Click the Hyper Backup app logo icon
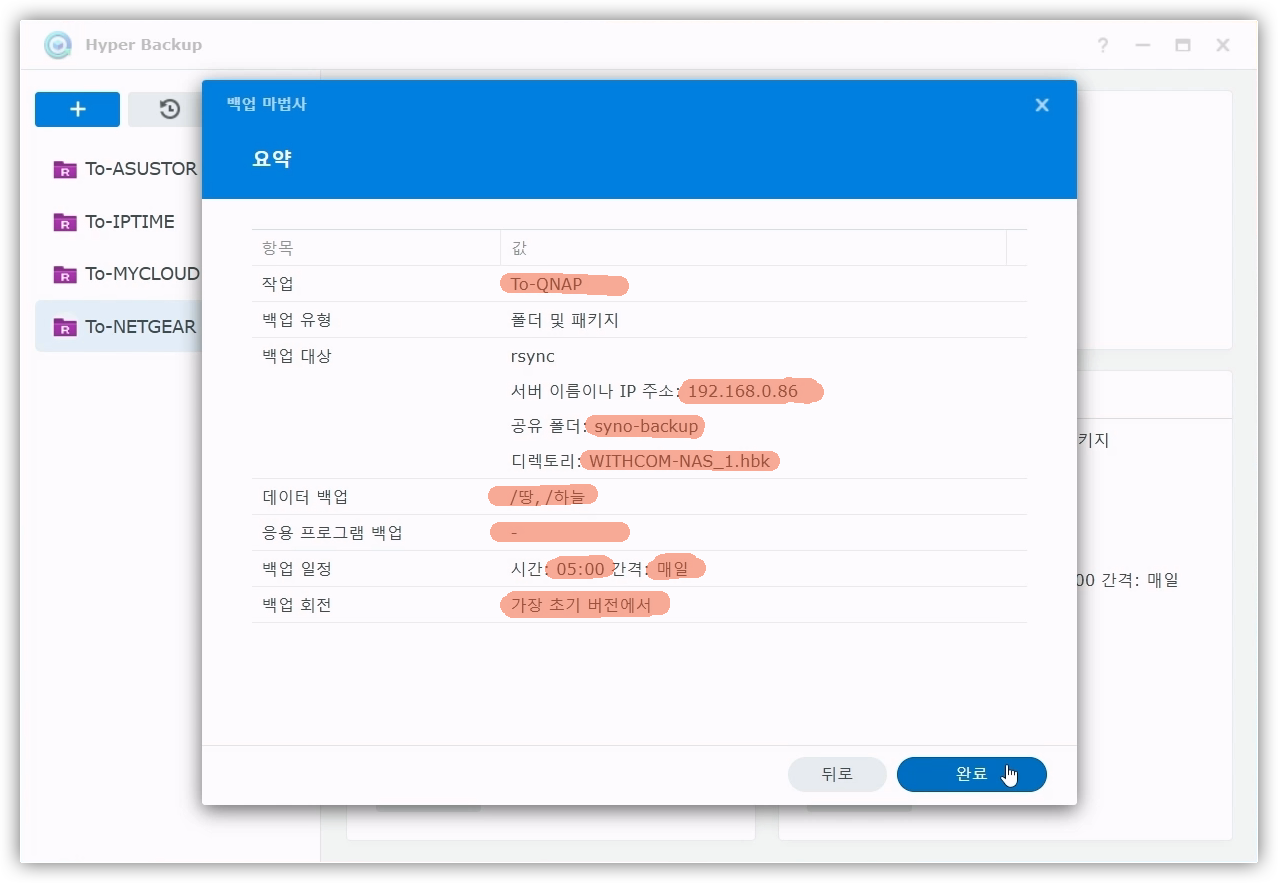The image size is (1278, 883). pyautogui.click(x=58, y=45)
